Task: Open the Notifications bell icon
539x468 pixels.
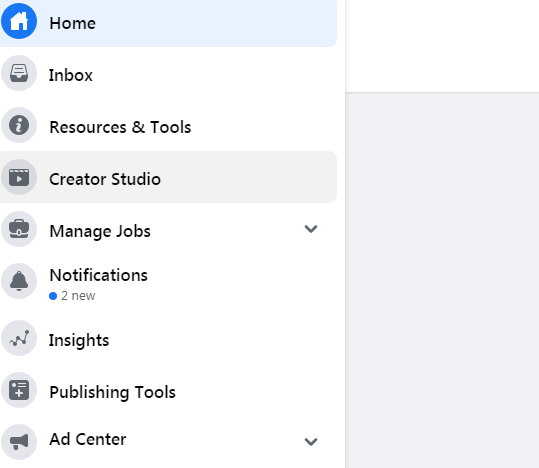Action: (19, 281)
